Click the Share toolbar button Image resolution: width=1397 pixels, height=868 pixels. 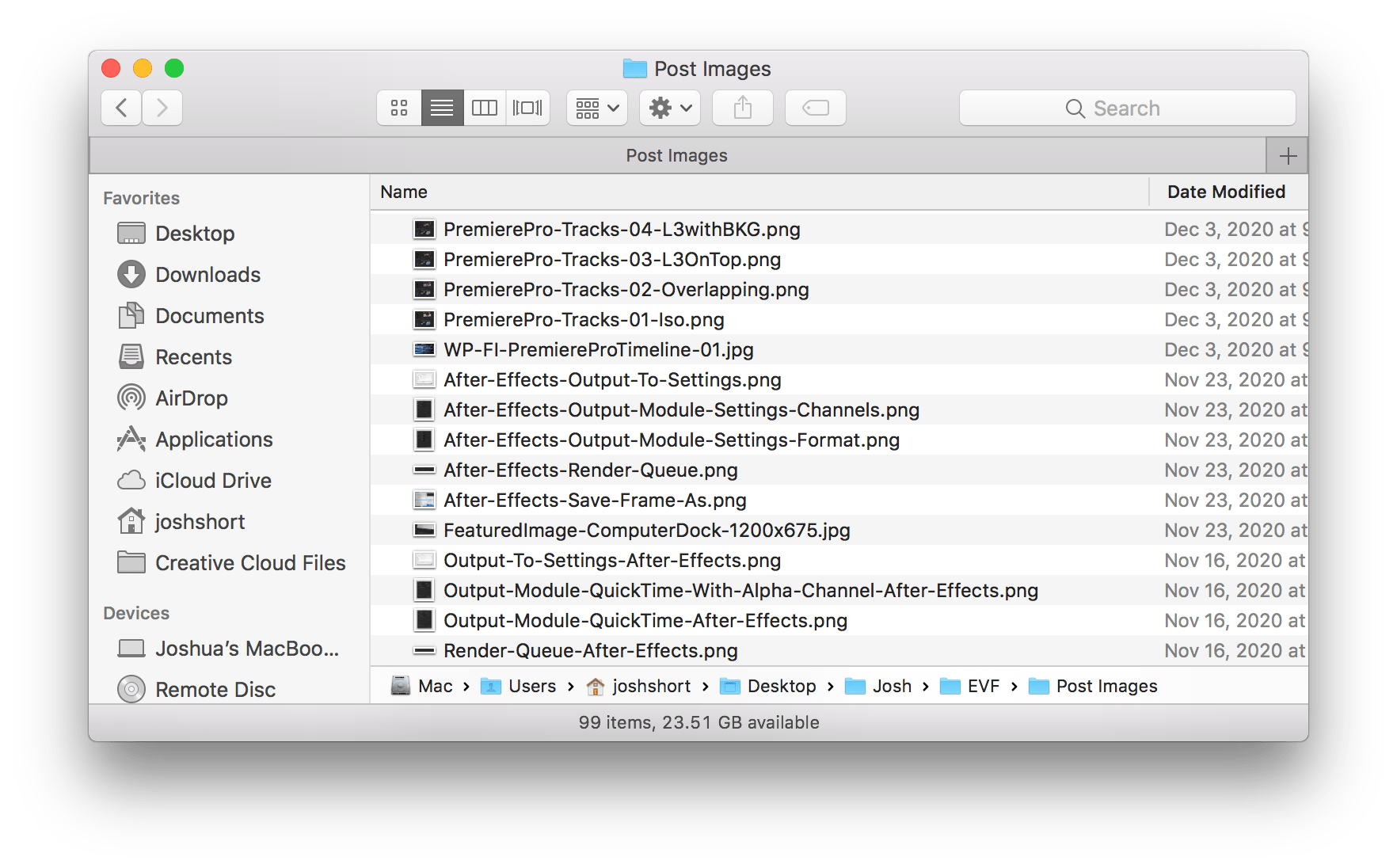pyautogui.click(x=743, y=108)
